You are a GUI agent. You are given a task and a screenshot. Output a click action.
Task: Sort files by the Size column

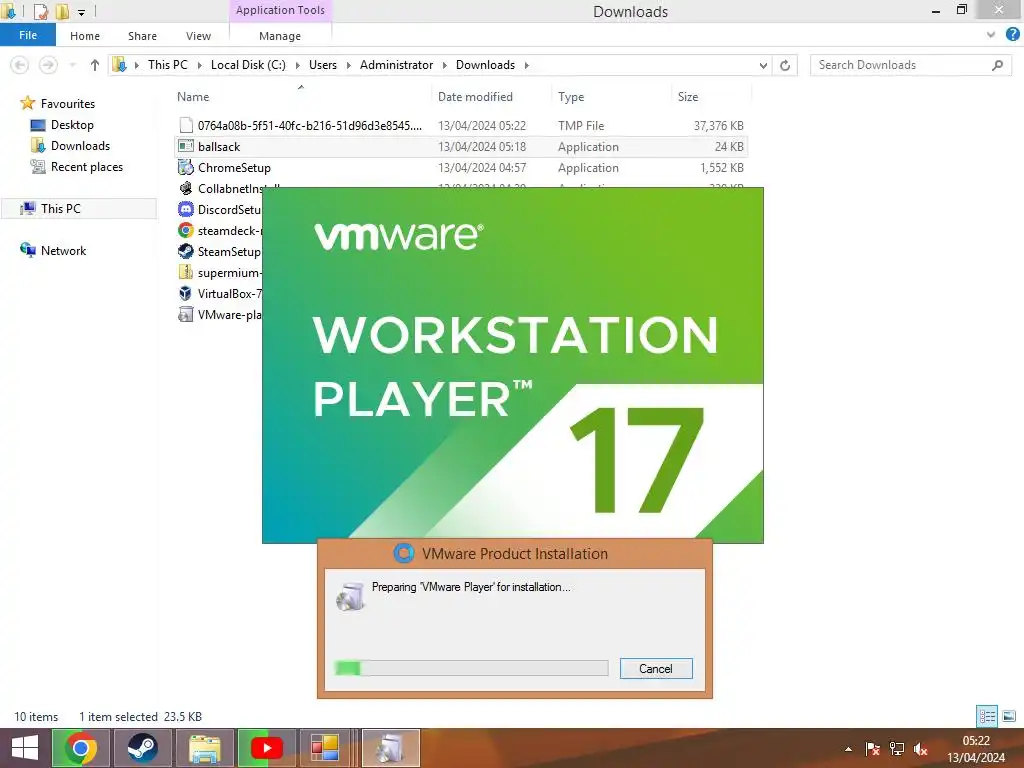(688, 97)
